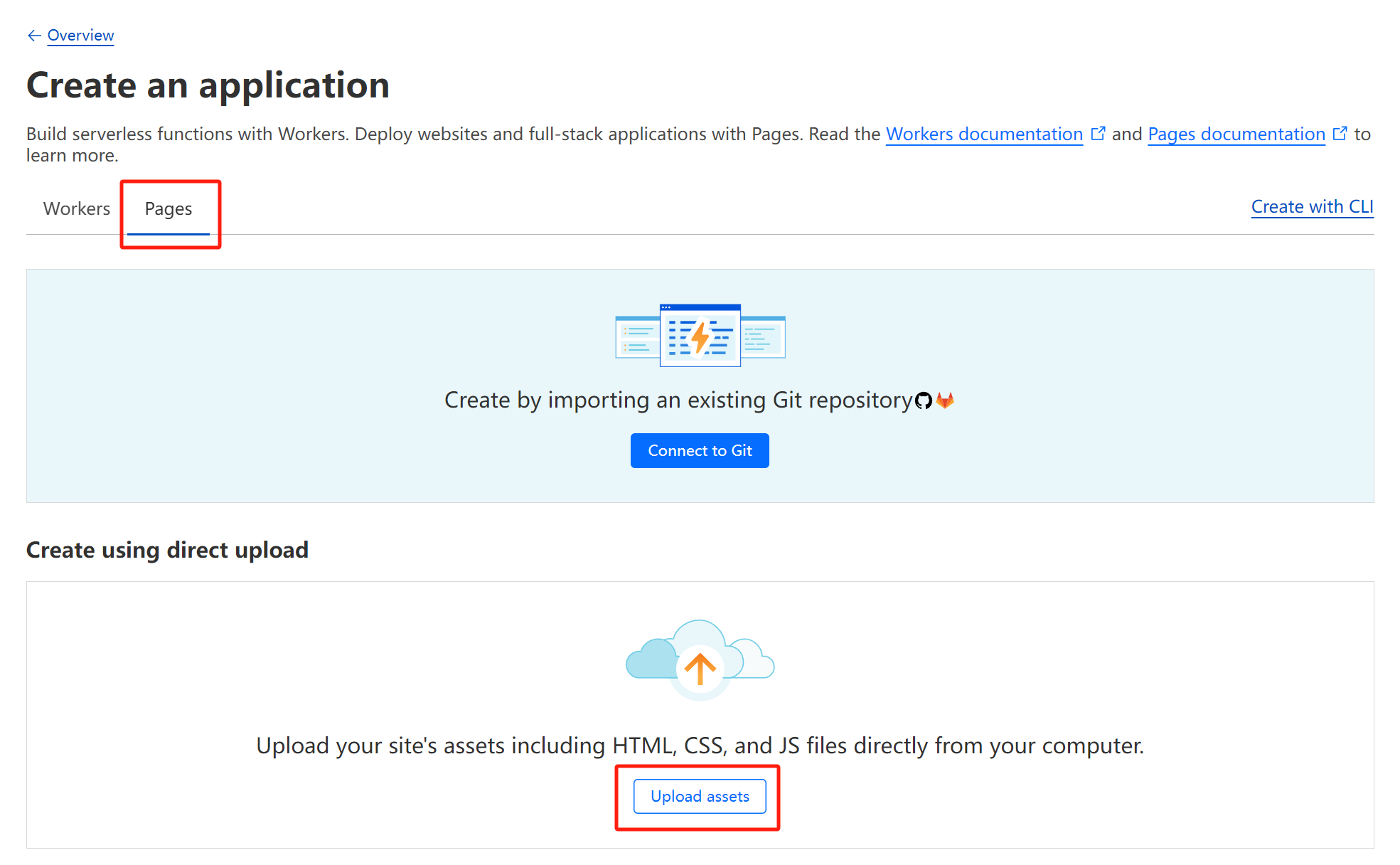Select the Pages tab
Viewport: 1400px width, 865px height.
tap(169, 208)
